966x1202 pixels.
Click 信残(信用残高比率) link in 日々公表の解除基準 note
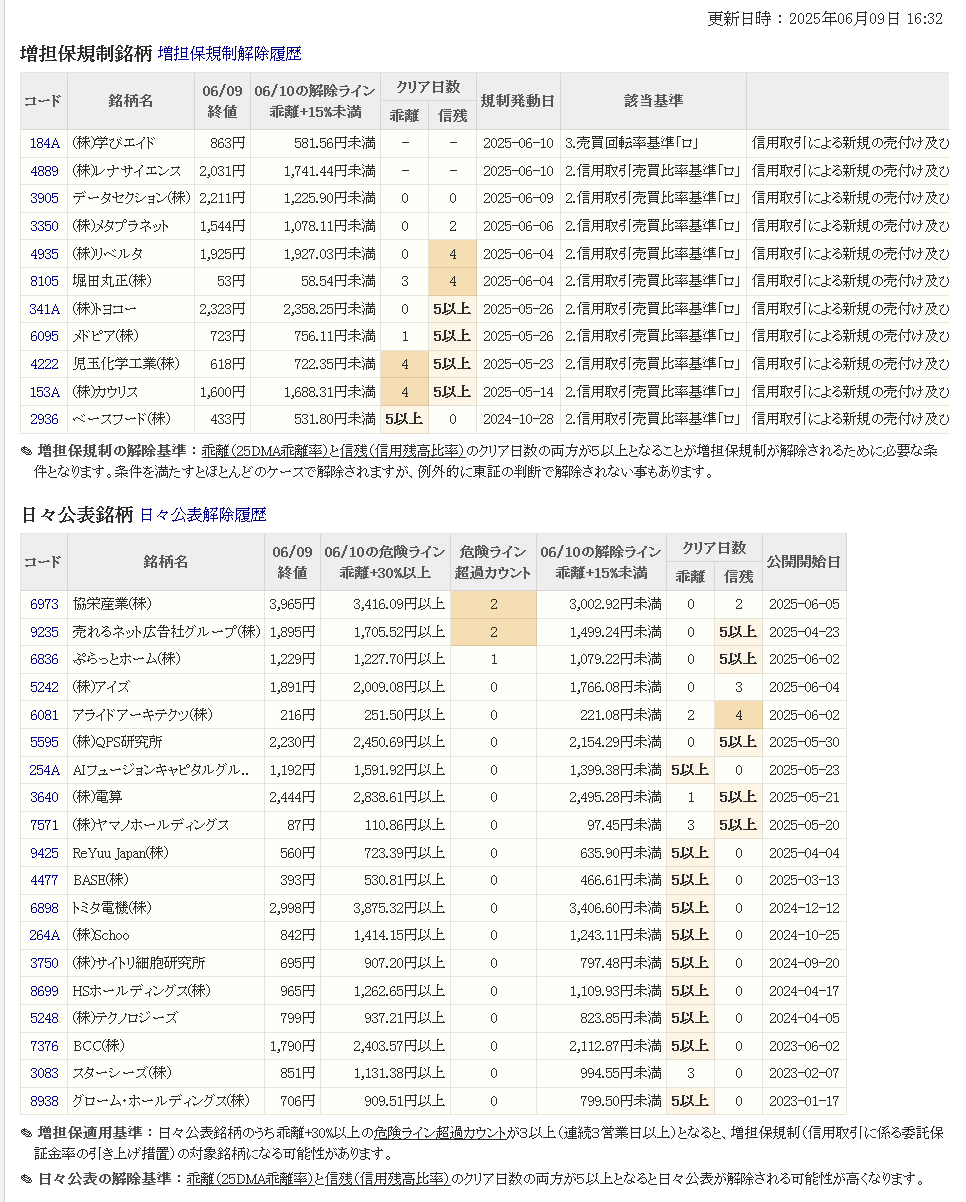click(x=388, y=1179)
